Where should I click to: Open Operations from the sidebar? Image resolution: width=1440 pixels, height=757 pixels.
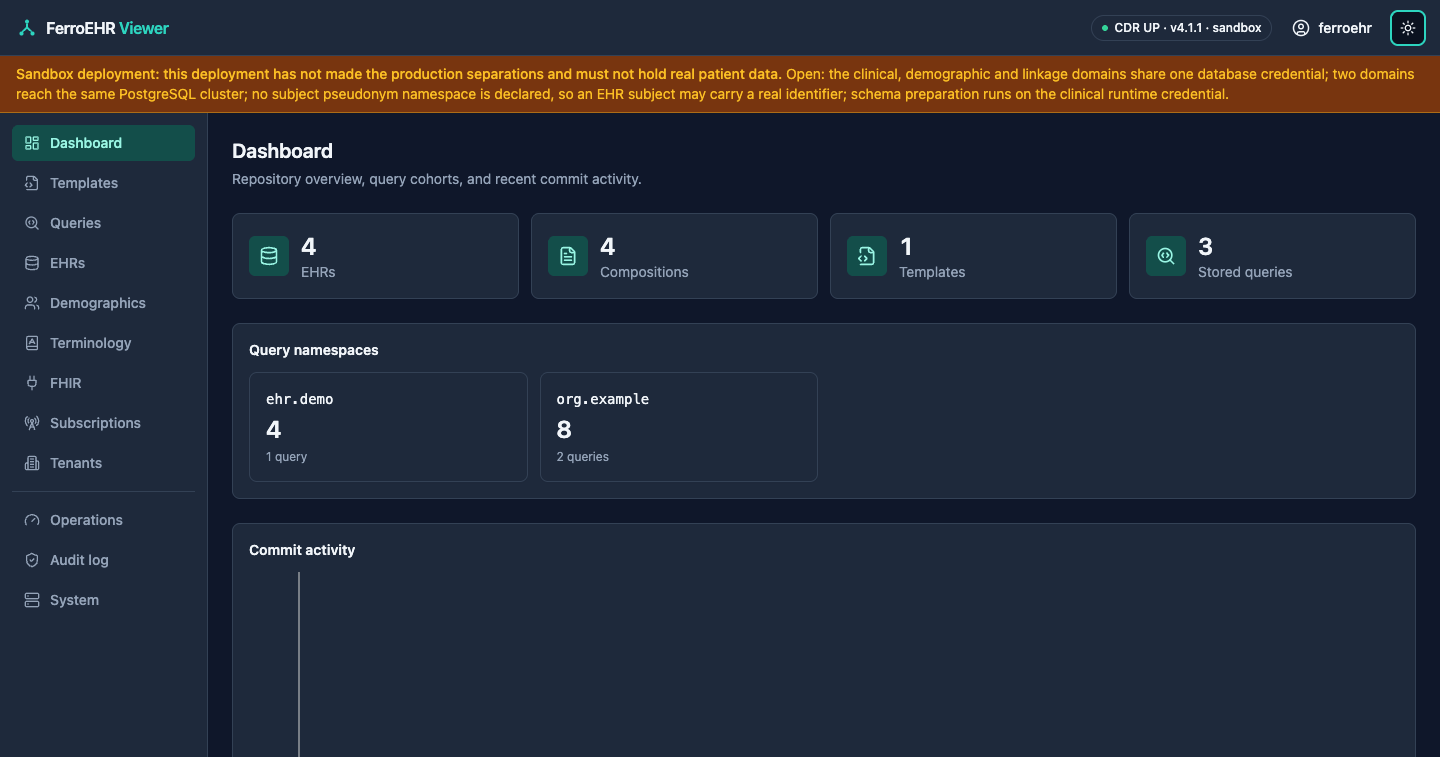tap(103, 520)
